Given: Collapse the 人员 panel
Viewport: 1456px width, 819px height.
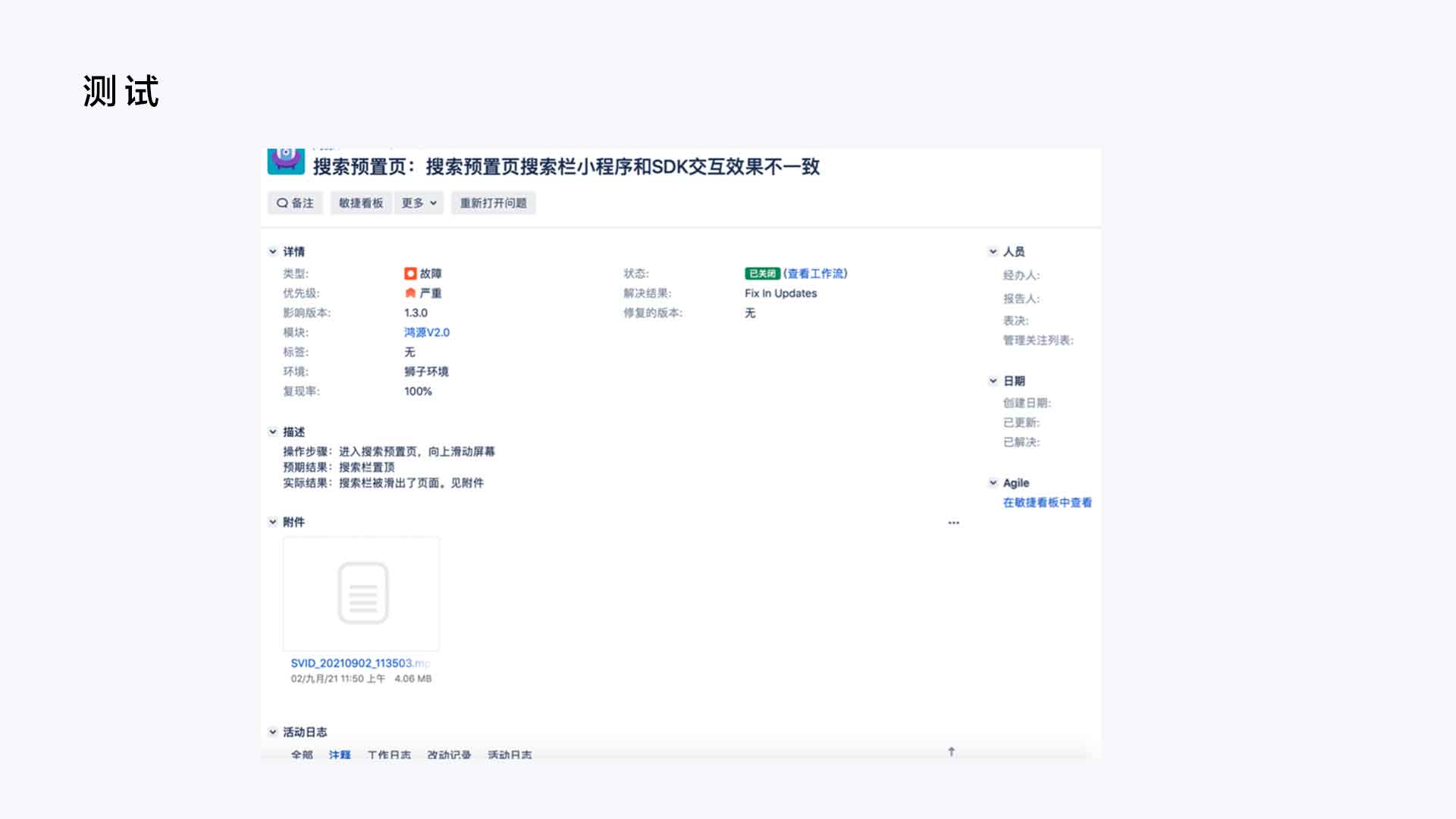Looking at the screenshot, I should pyautogui.click(x=993, y=252).
